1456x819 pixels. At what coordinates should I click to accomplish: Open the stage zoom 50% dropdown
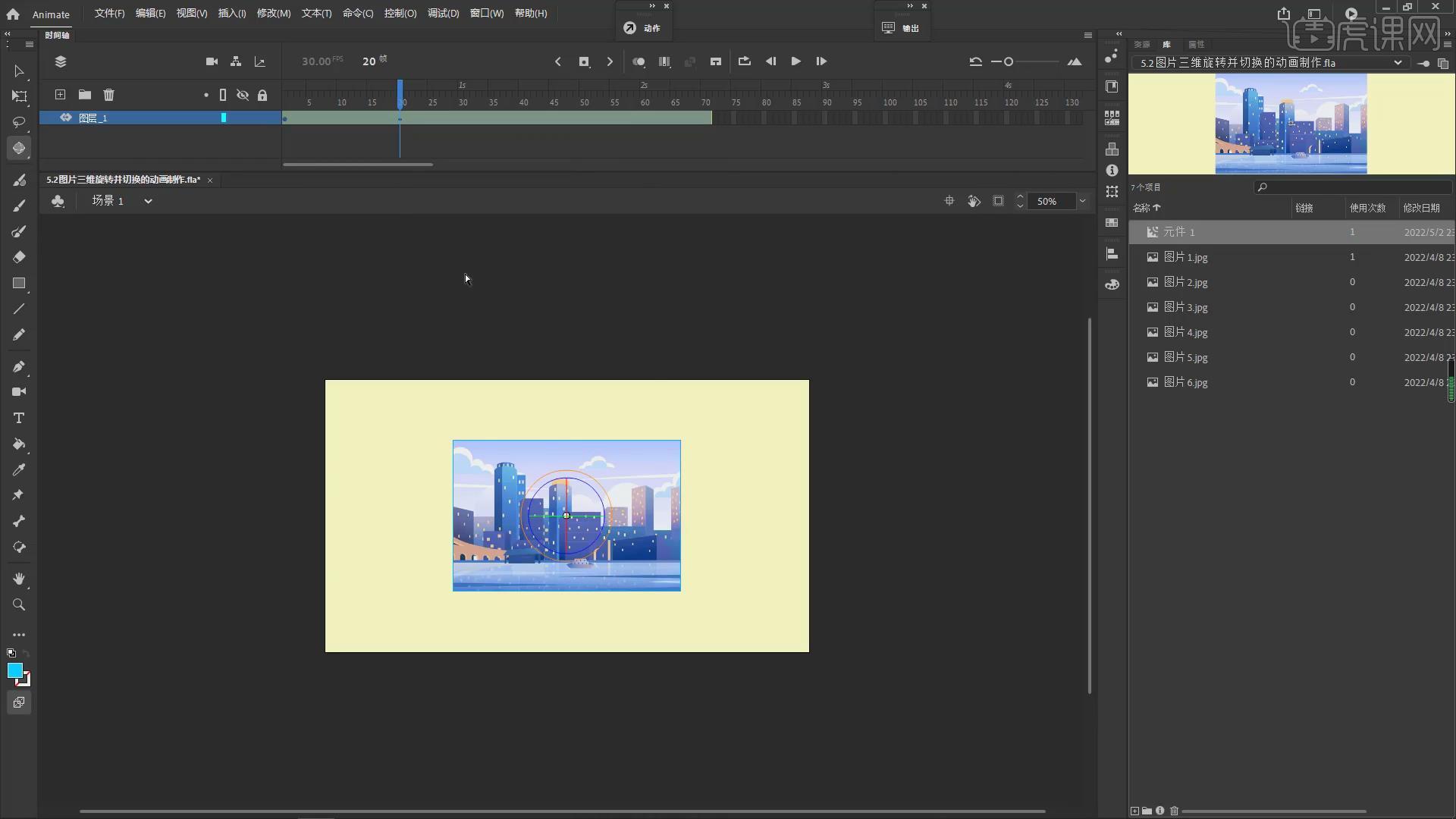tap(1082, 201)
